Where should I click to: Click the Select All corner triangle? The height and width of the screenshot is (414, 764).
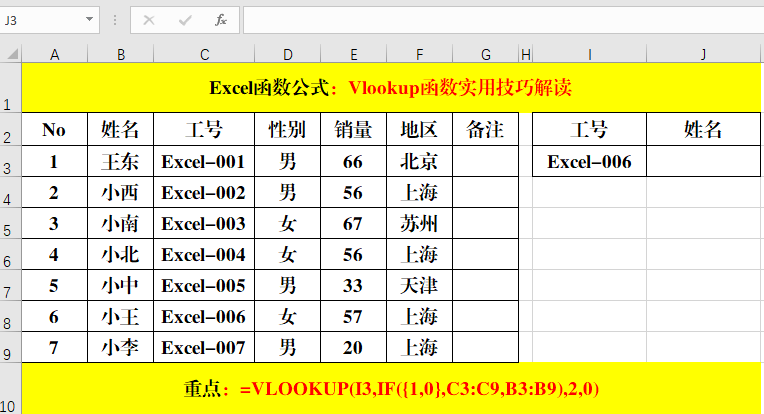pos(11,54)
